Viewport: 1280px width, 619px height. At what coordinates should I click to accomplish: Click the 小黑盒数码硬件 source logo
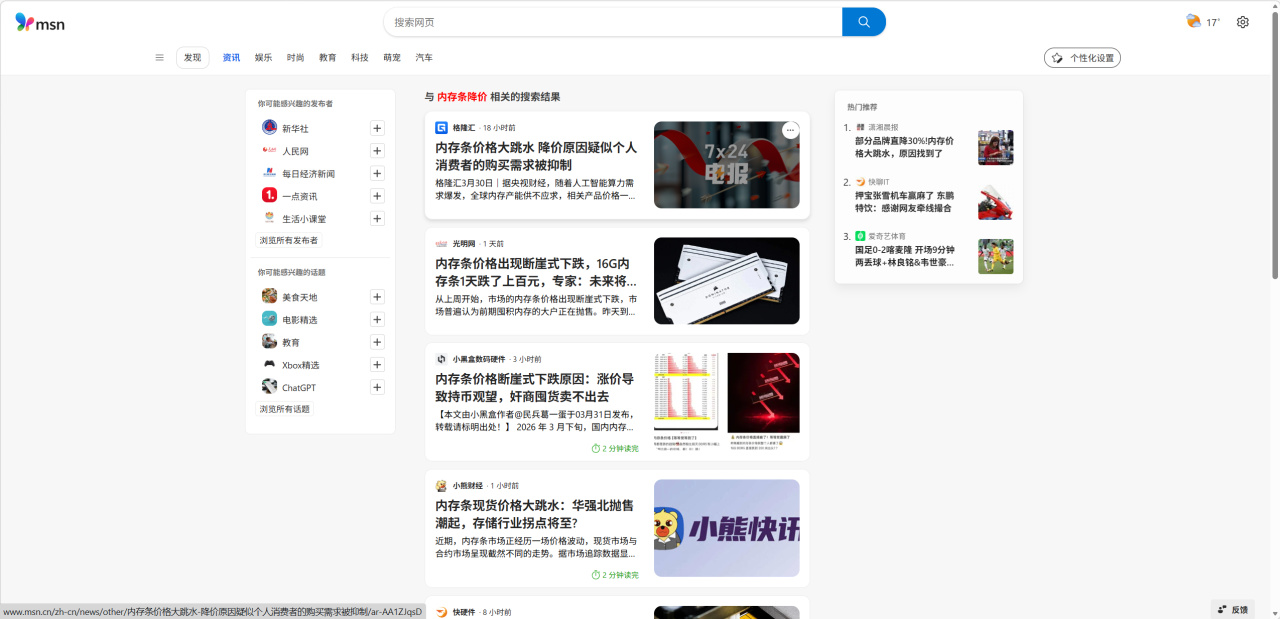pyautogui.click(x=441, y=359)
